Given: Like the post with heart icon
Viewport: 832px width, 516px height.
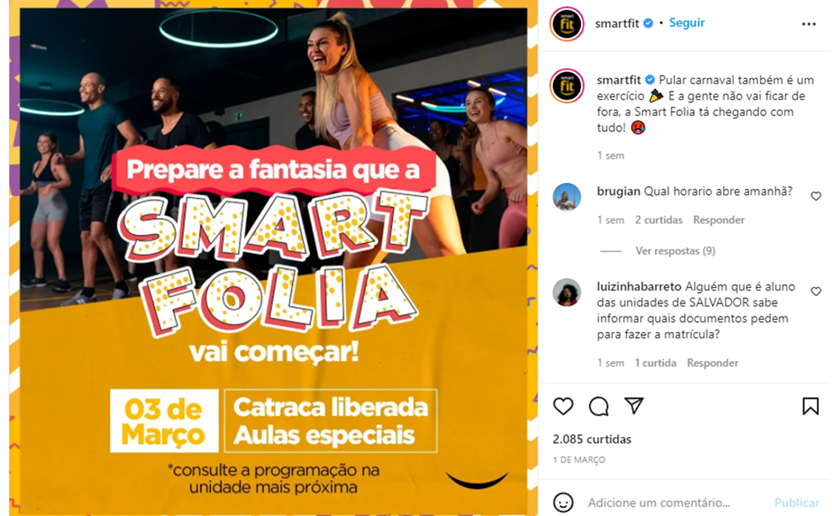Looking at the screenshot, I should click(x=563, y=407).
